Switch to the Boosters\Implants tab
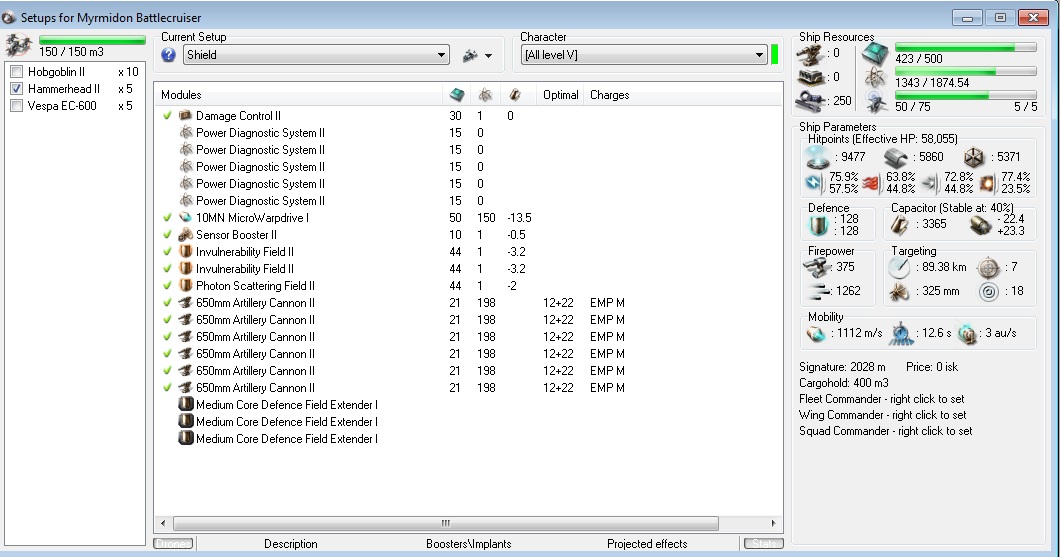The height and width of the screenshot is (557, 1060). click(x=468, y=543)
